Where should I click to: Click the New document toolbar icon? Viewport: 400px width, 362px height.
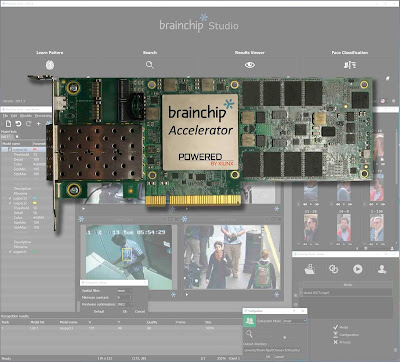click(9, 124)
